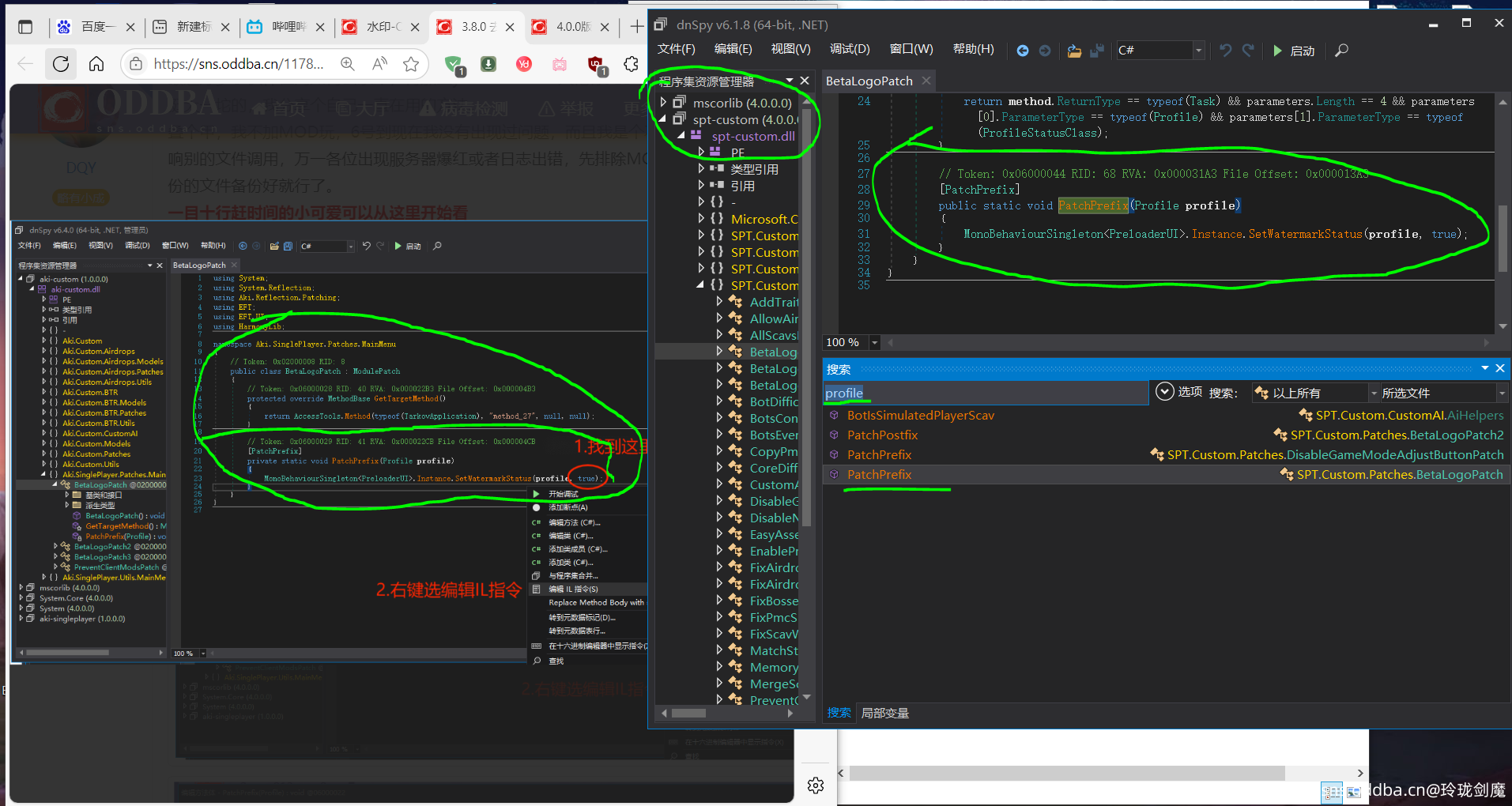The width and height of the screenshot is (1512, 806).
Task: Expand the Microsoft.C namespace node
Action: [701, 219]
